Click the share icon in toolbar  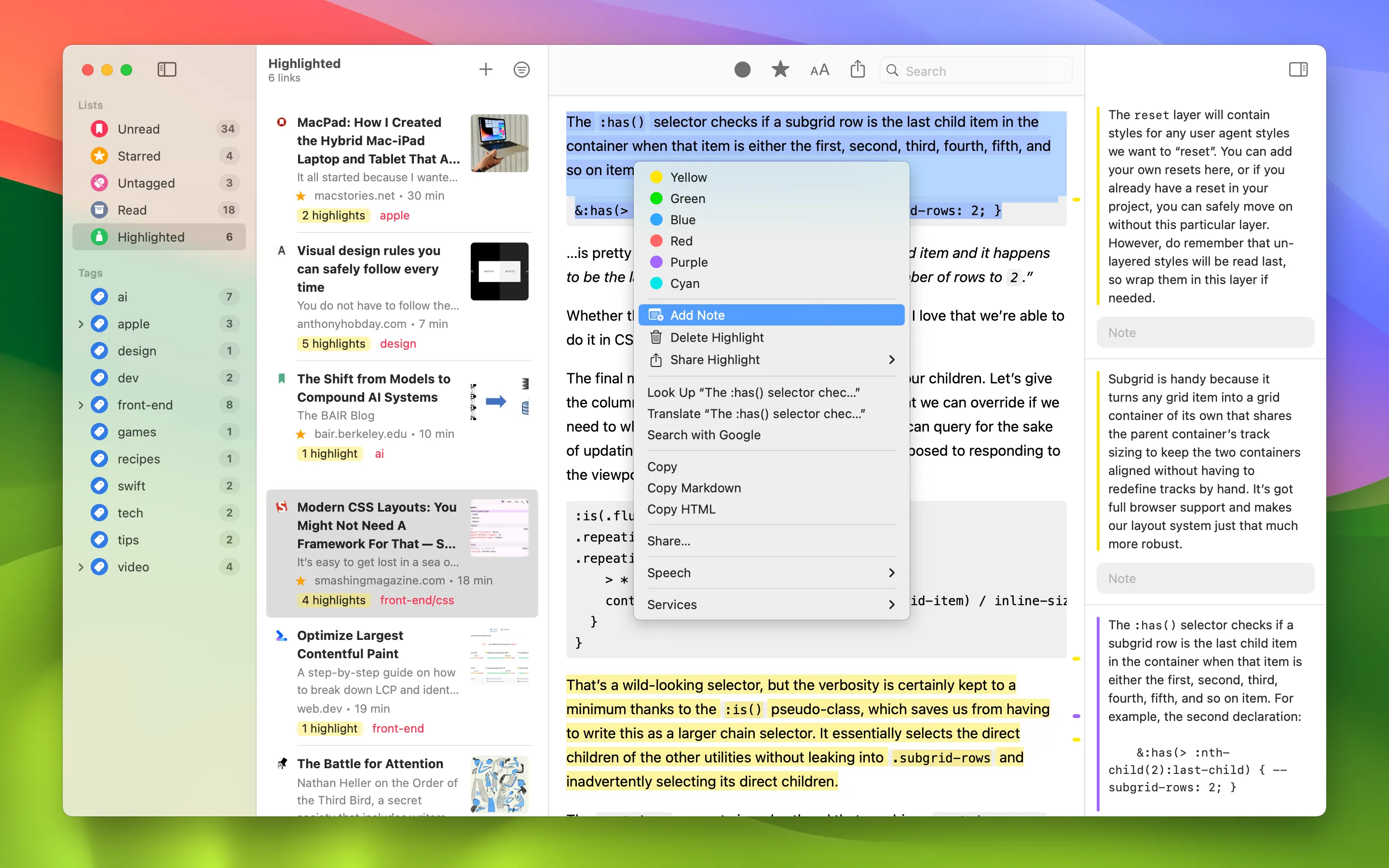tap(858, 69)
